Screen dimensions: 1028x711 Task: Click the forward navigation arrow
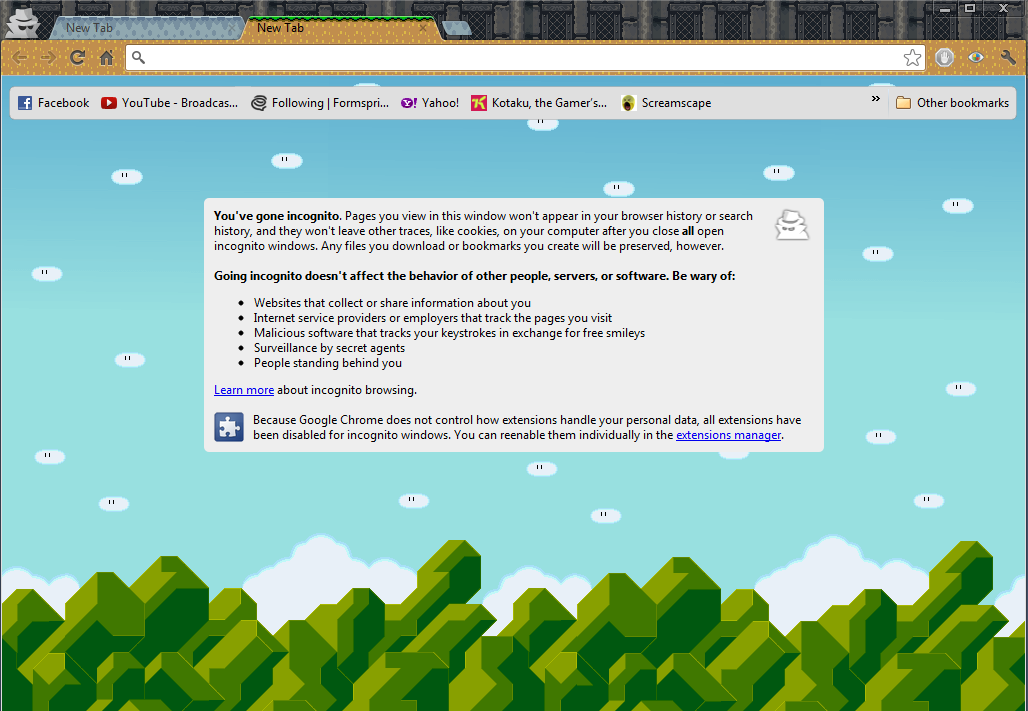pos(48,58)
